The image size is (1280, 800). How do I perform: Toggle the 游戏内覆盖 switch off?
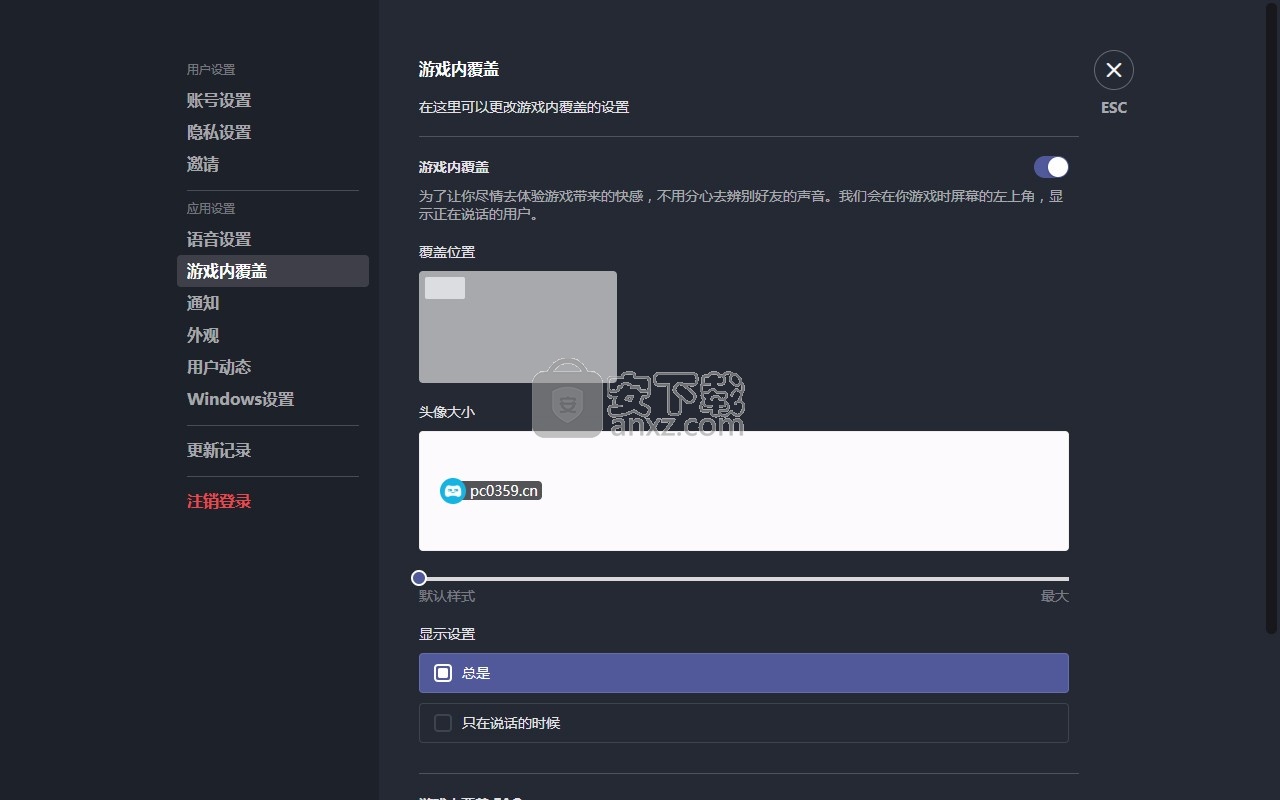pyautogui.click(x=1051, y=167)
